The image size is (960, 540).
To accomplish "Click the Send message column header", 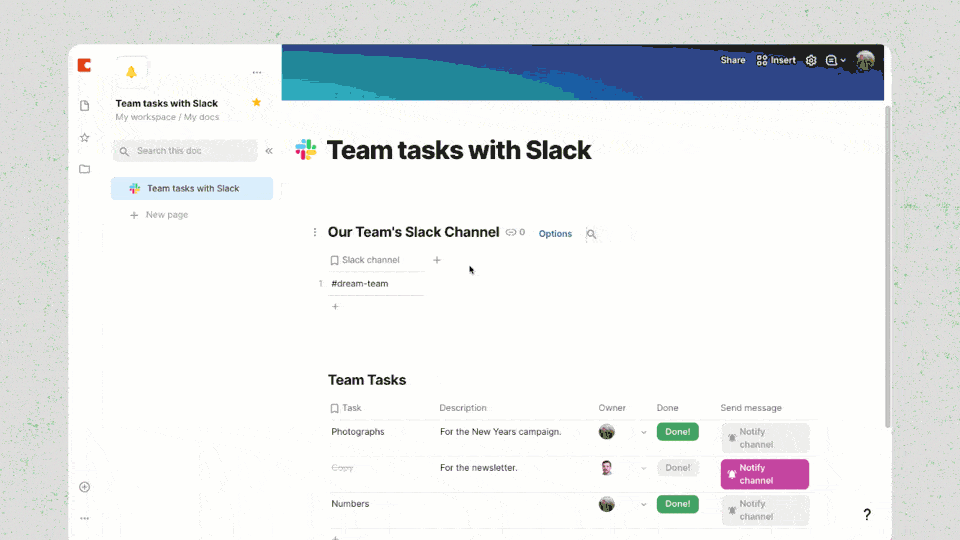I will pos(751,408).
